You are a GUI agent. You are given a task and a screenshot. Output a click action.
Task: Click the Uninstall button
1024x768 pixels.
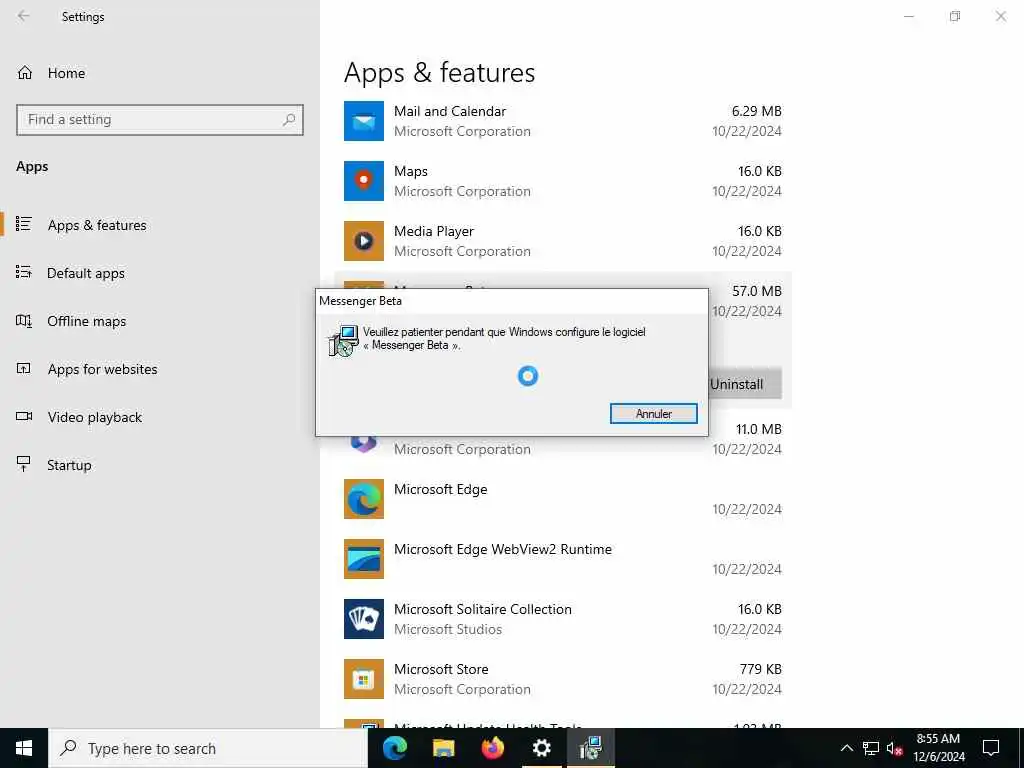(x=744, y=384)
